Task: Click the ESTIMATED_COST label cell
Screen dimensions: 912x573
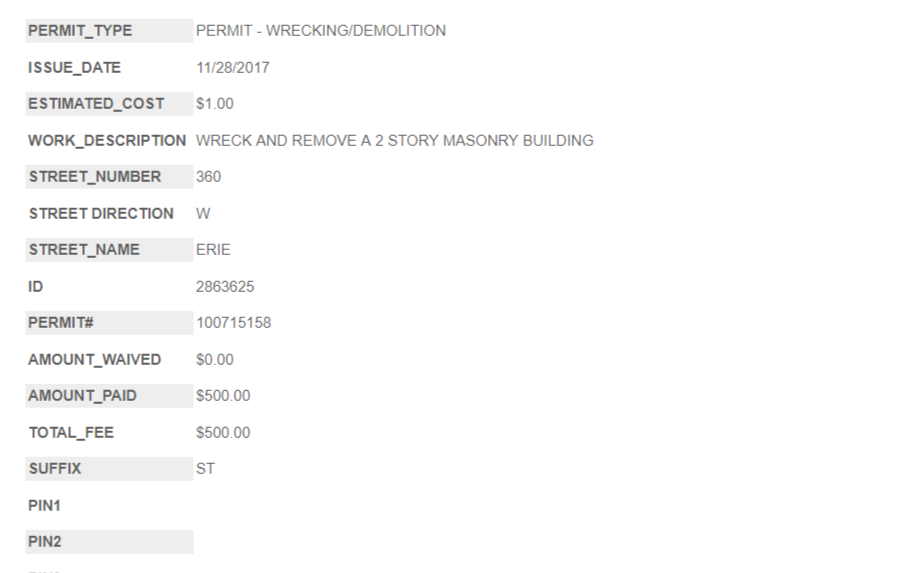Action: coord(96,104)
